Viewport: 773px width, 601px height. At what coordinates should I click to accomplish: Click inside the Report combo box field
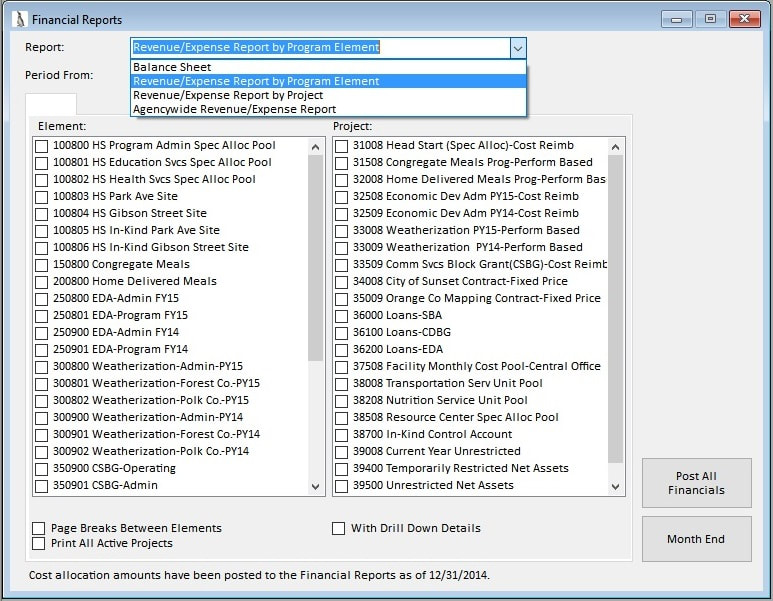tap(320, 48)
